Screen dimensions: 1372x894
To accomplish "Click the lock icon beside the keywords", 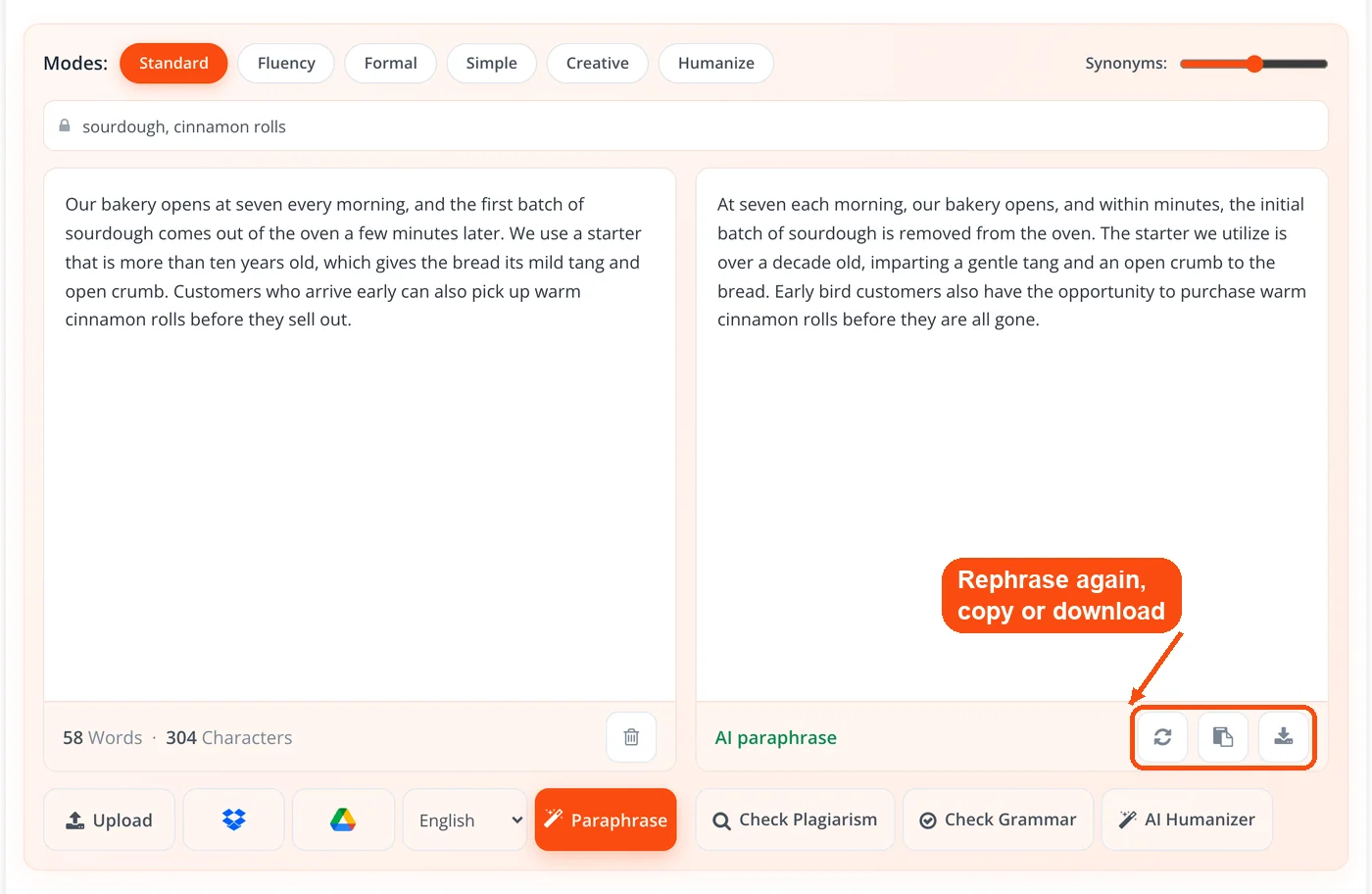I will pyautogui.click(x=65, y=126).
